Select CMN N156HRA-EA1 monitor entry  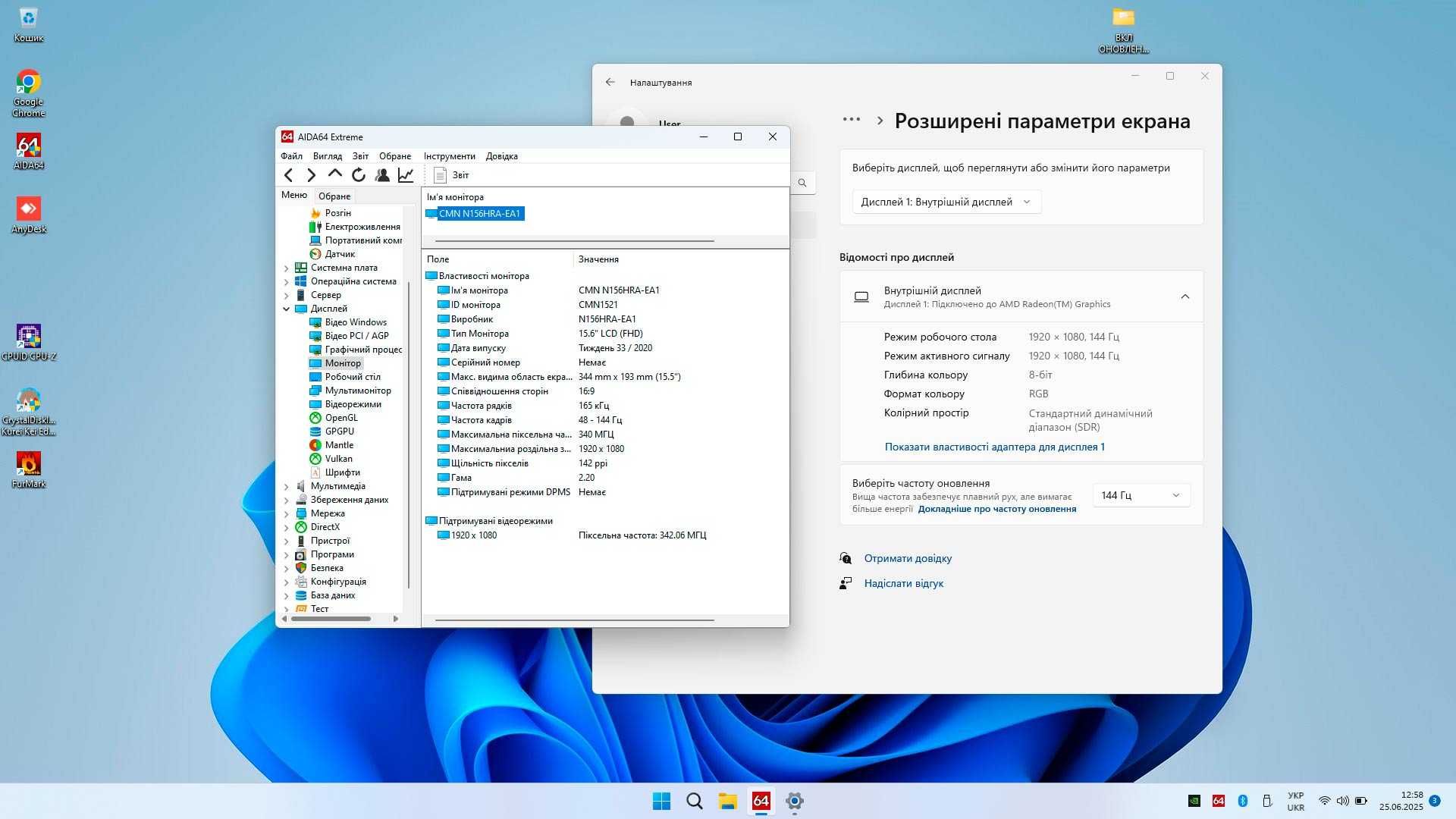click(x=475, y=214)
